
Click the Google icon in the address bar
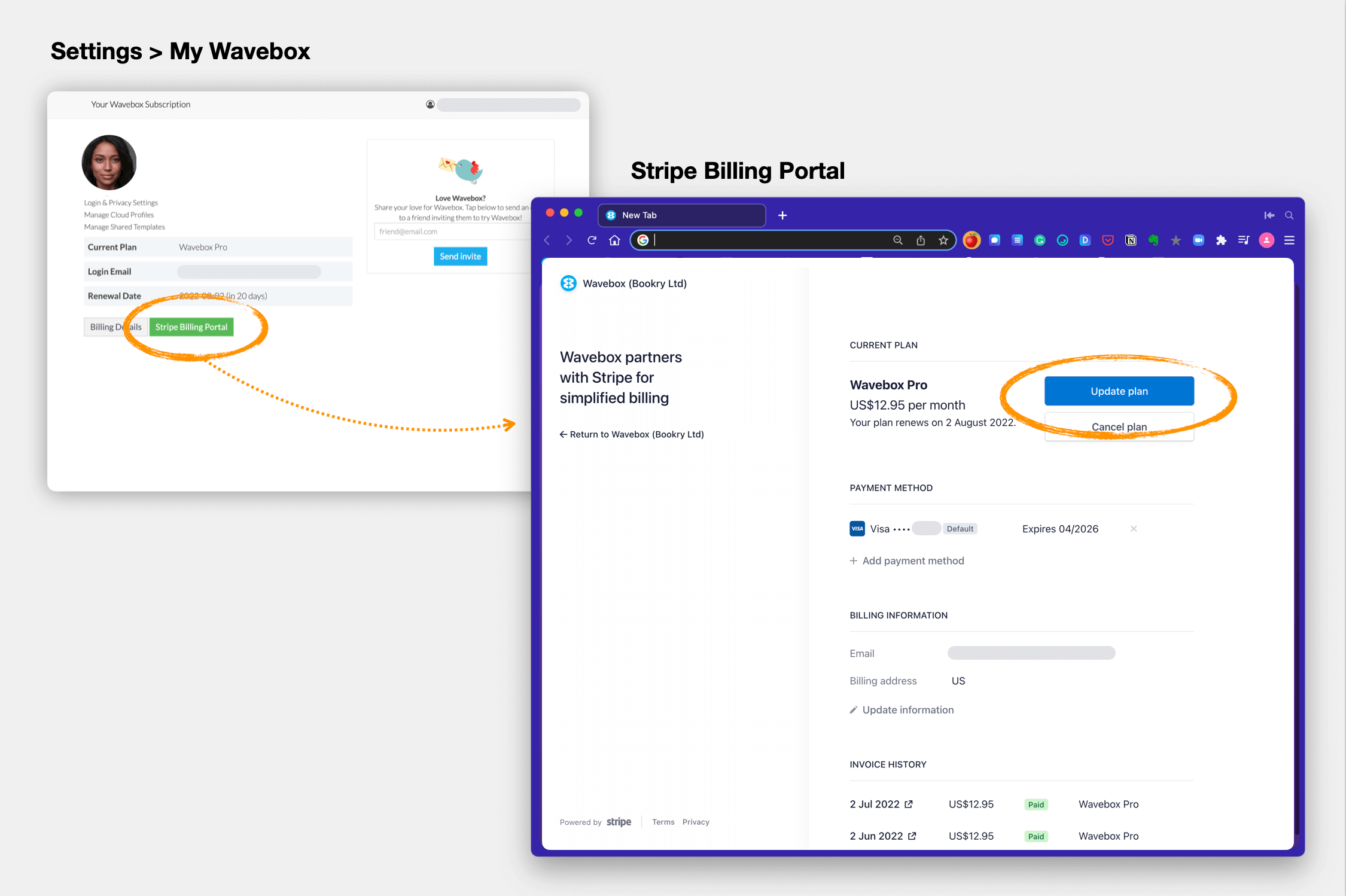(643, 240)
